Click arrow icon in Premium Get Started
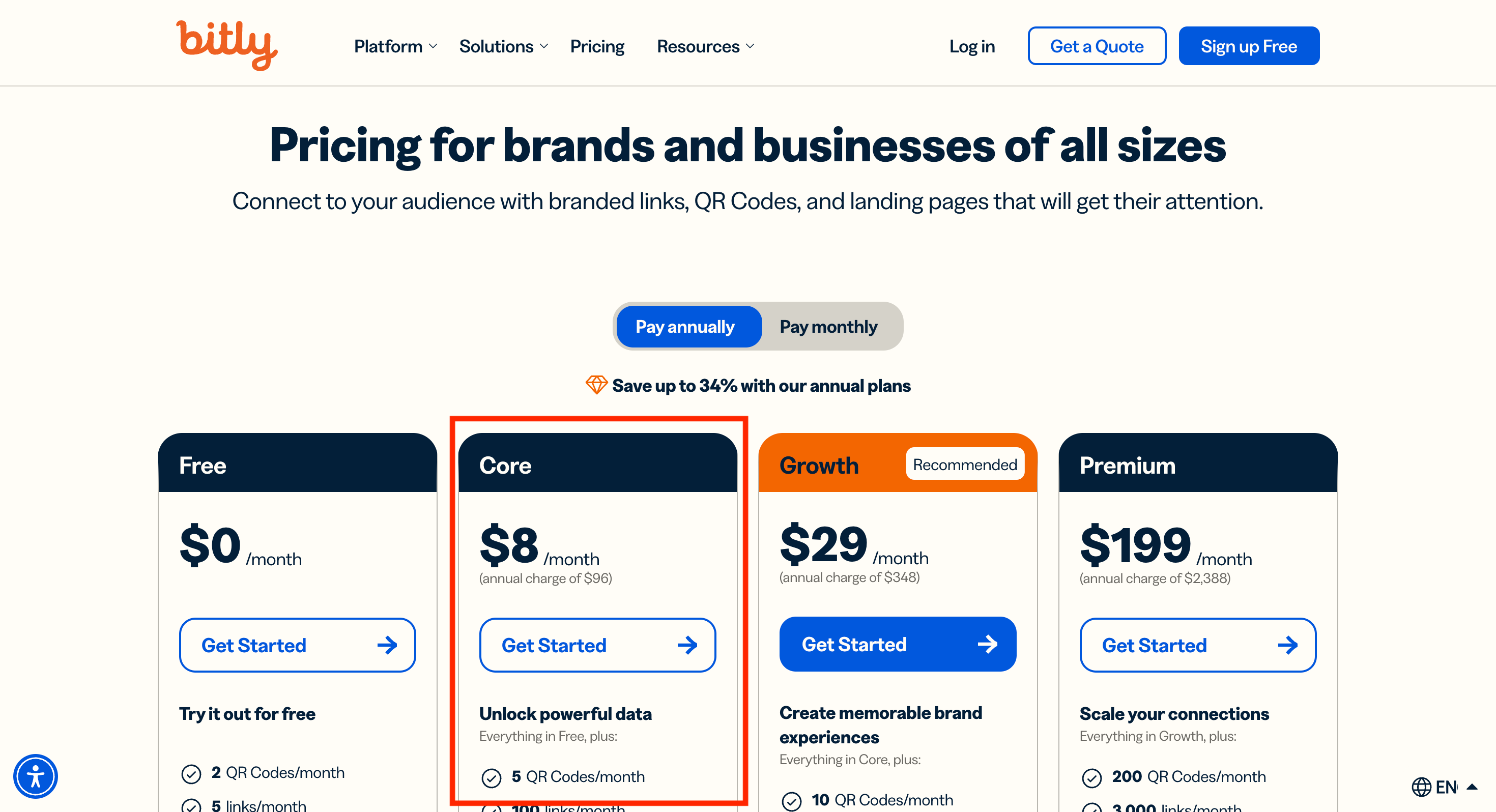The width and height of the screenshot is (1496, 812). (1287, 645)
